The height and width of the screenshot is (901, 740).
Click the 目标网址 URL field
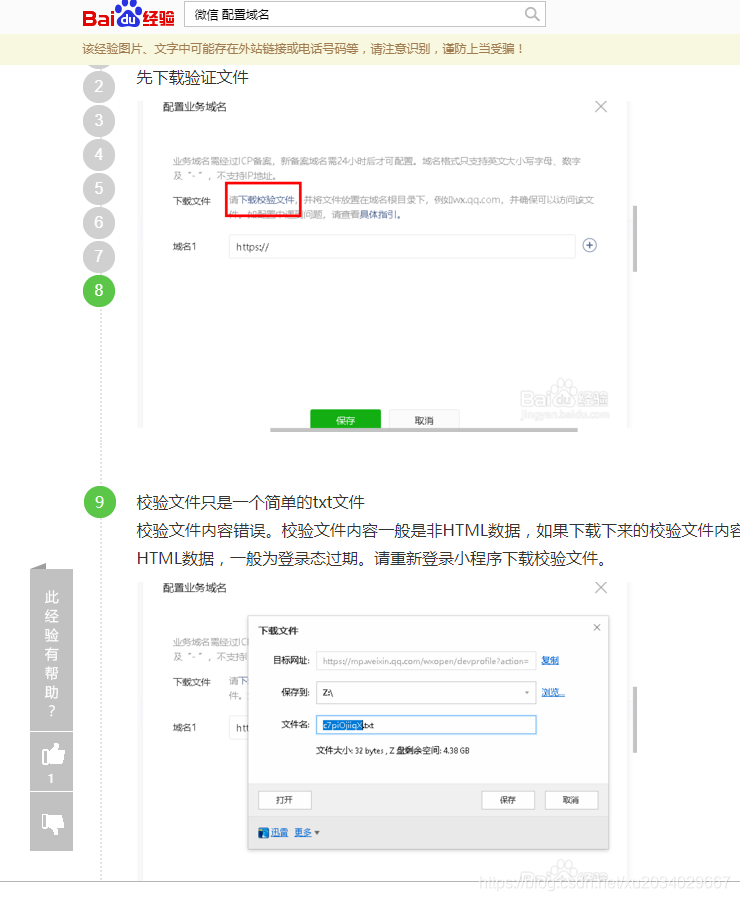pyautogui.click(x=426, y=661)
